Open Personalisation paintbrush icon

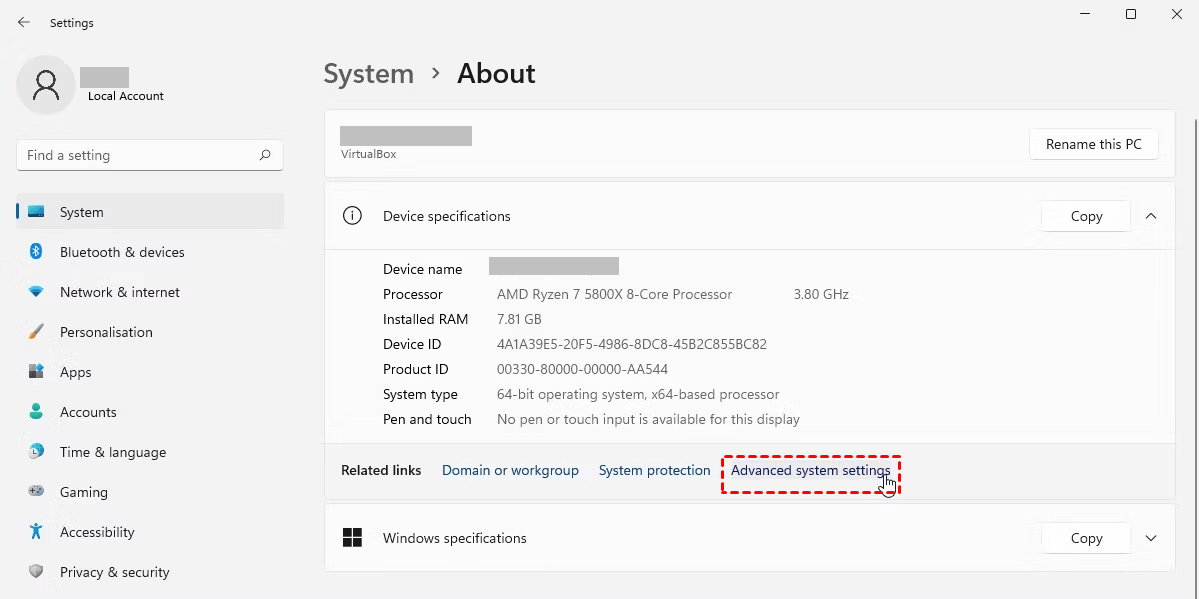pos(36,332)
